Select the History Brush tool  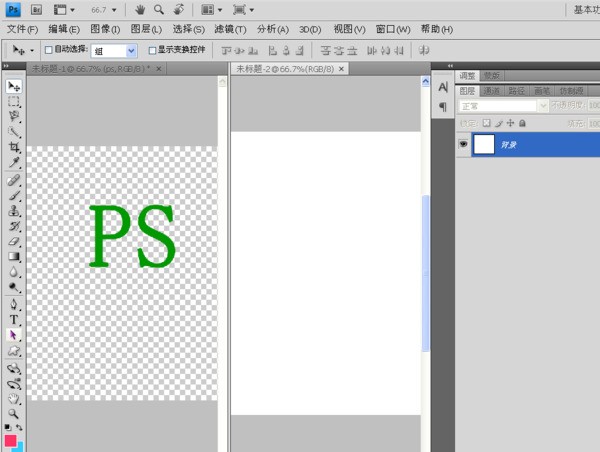point(14,226)
